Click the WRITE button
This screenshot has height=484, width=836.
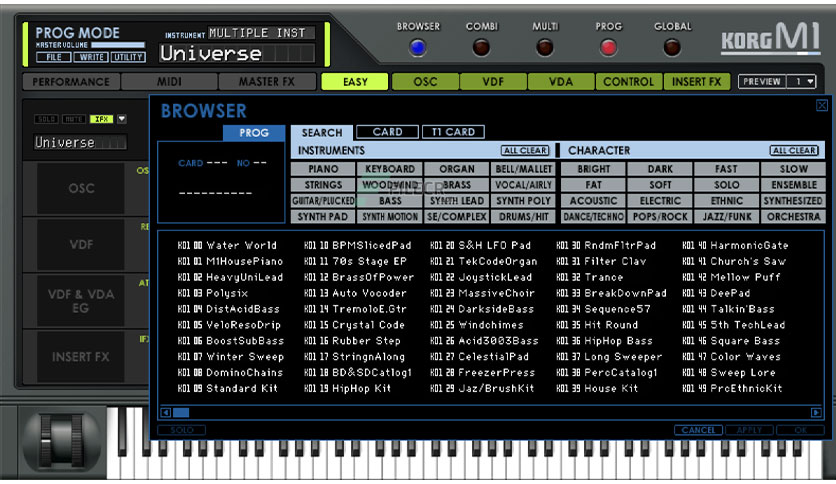pos(91,57)
